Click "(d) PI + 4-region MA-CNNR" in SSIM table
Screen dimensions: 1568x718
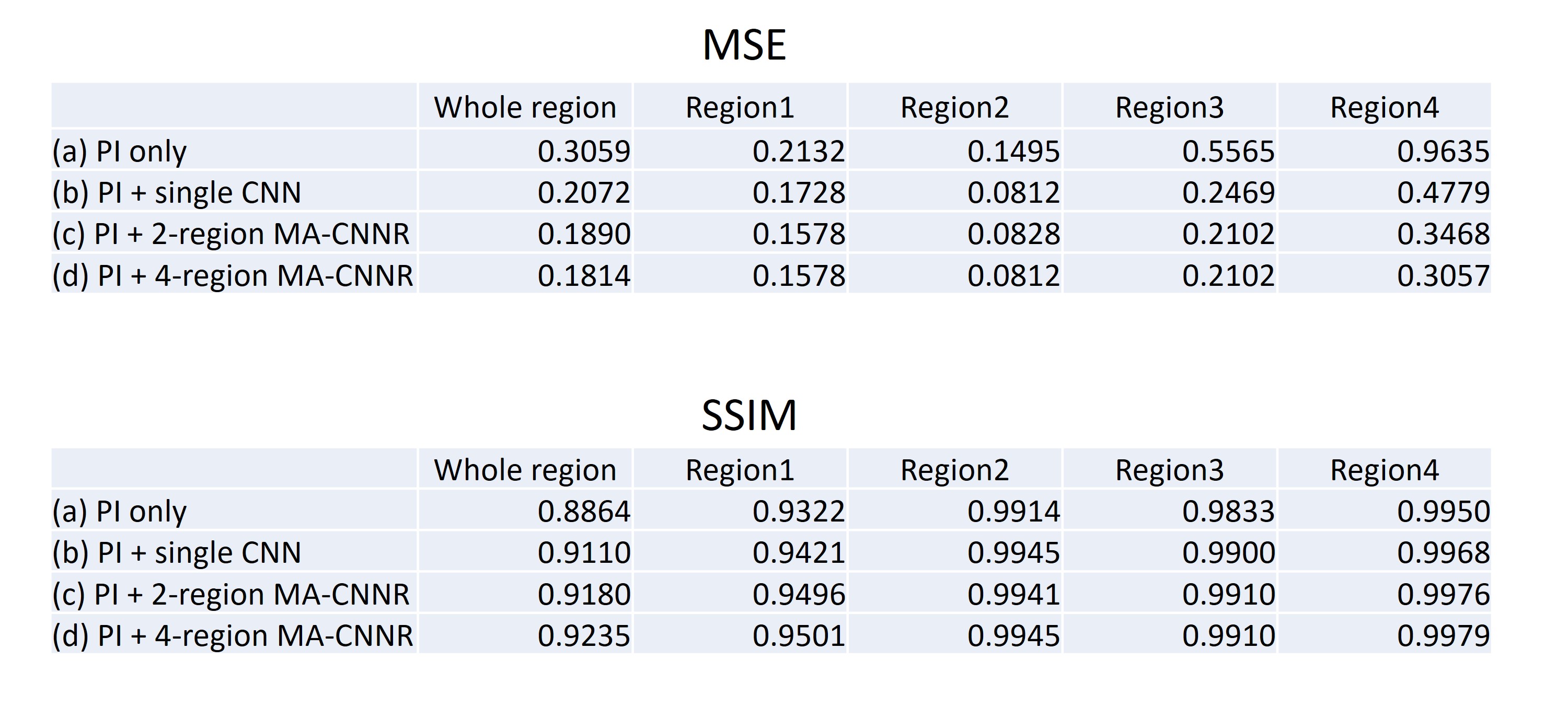pos(233,636)
